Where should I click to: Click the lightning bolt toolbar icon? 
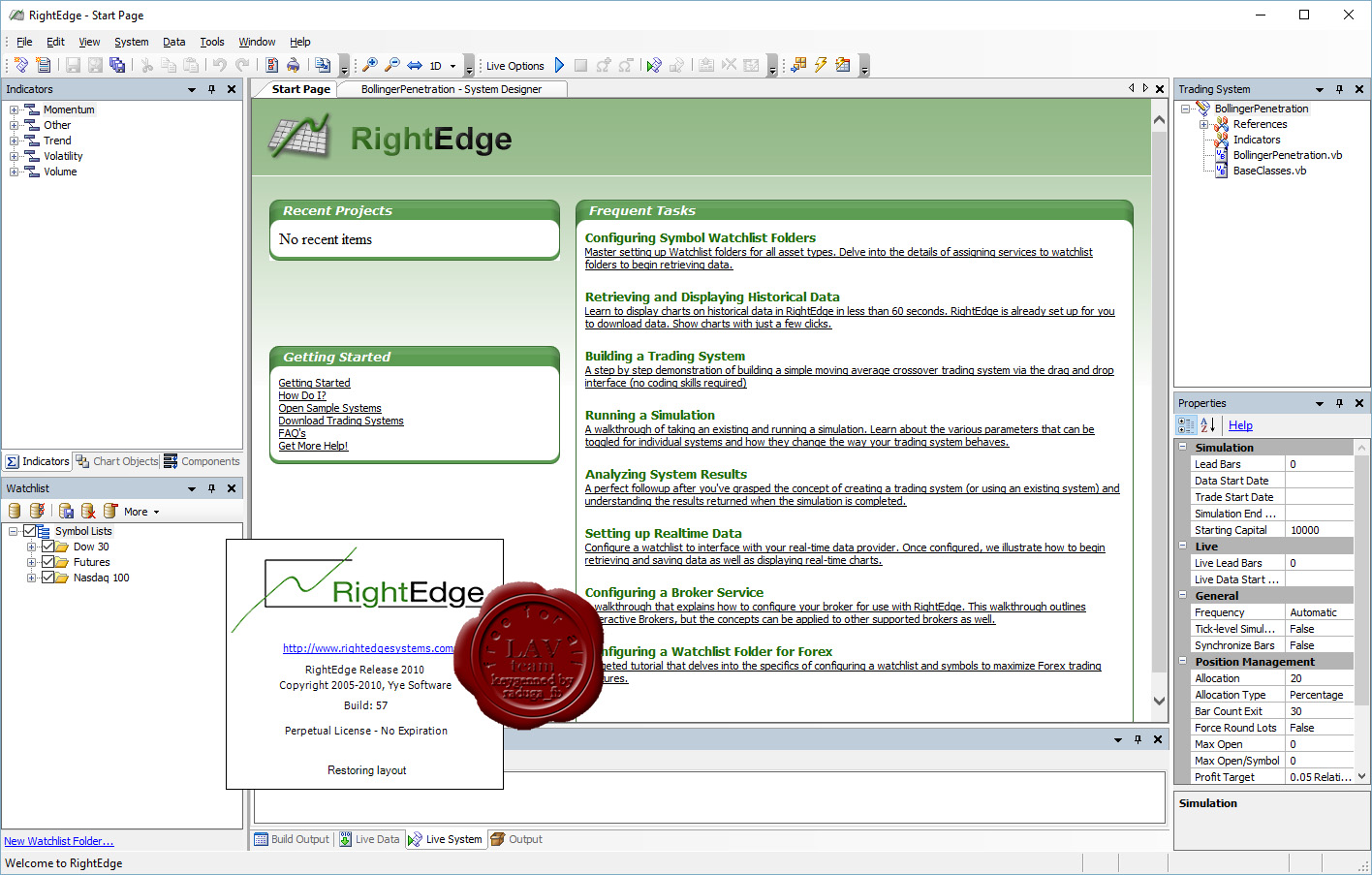pyautogui.click(x=821, y=65)
